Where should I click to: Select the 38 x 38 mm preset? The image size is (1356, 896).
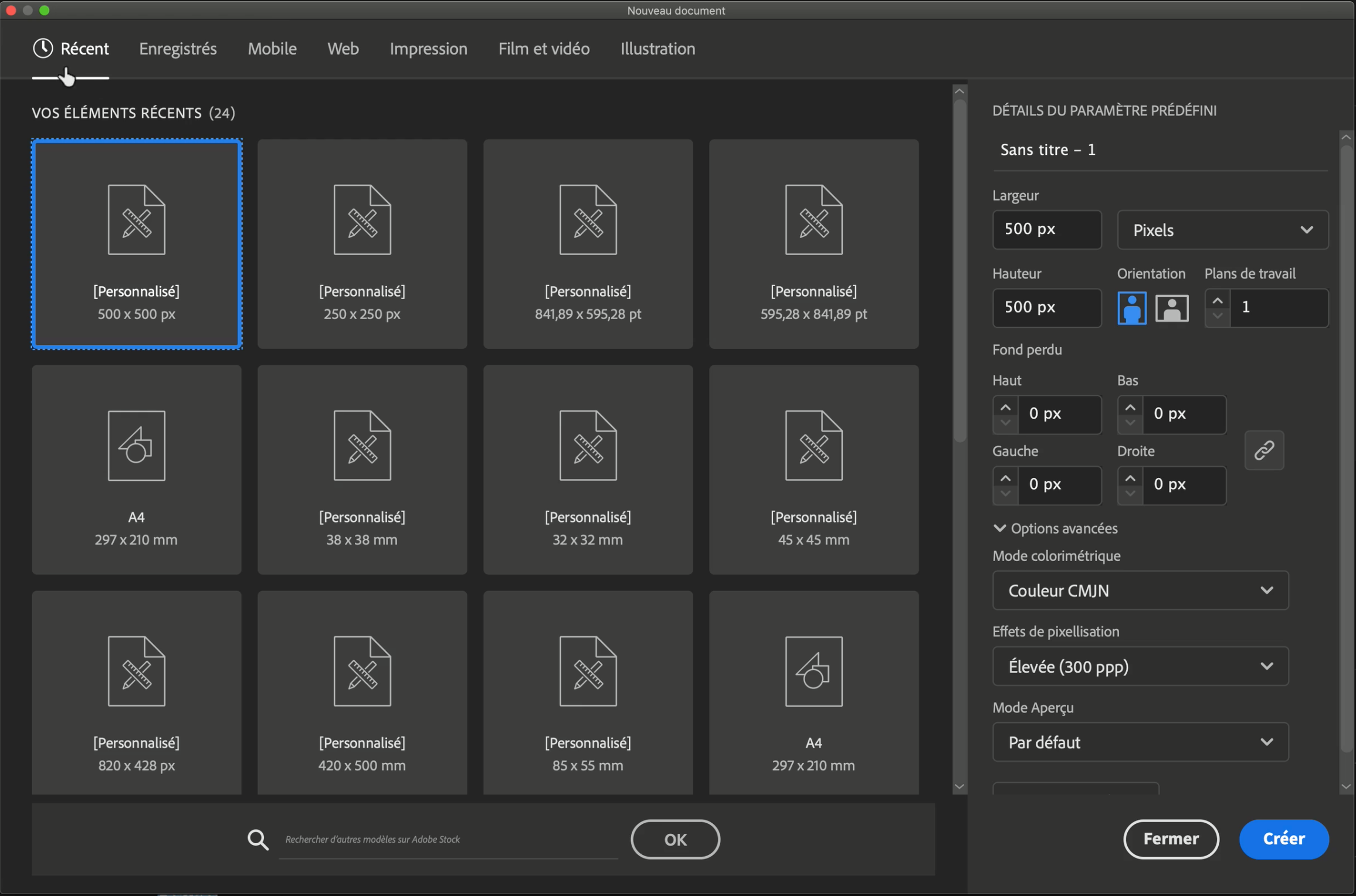[x=362, y=470]
